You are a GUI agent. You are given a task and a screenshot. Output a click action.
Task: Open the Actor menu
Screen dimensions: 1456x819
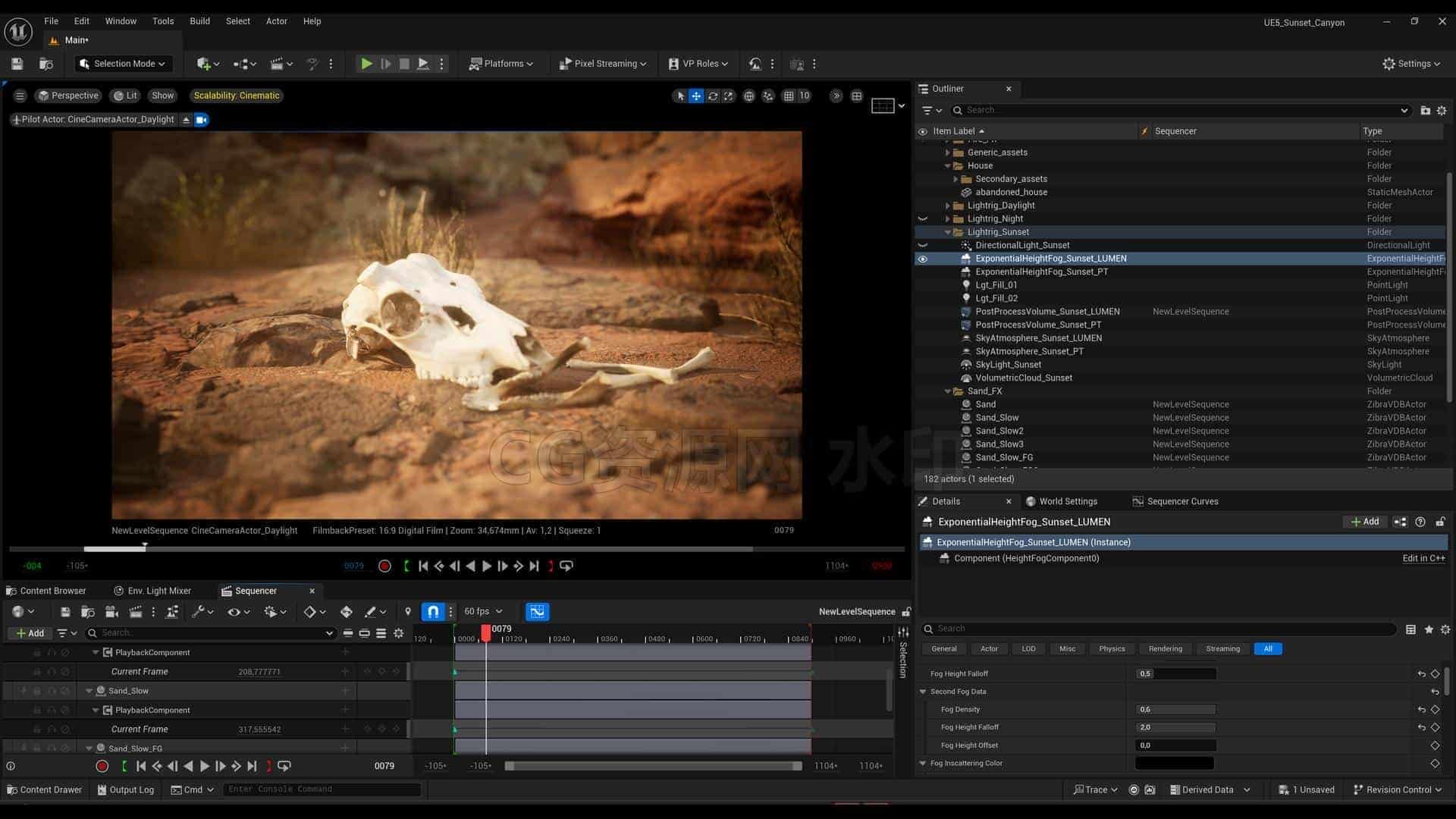click(x=276, y=21)
